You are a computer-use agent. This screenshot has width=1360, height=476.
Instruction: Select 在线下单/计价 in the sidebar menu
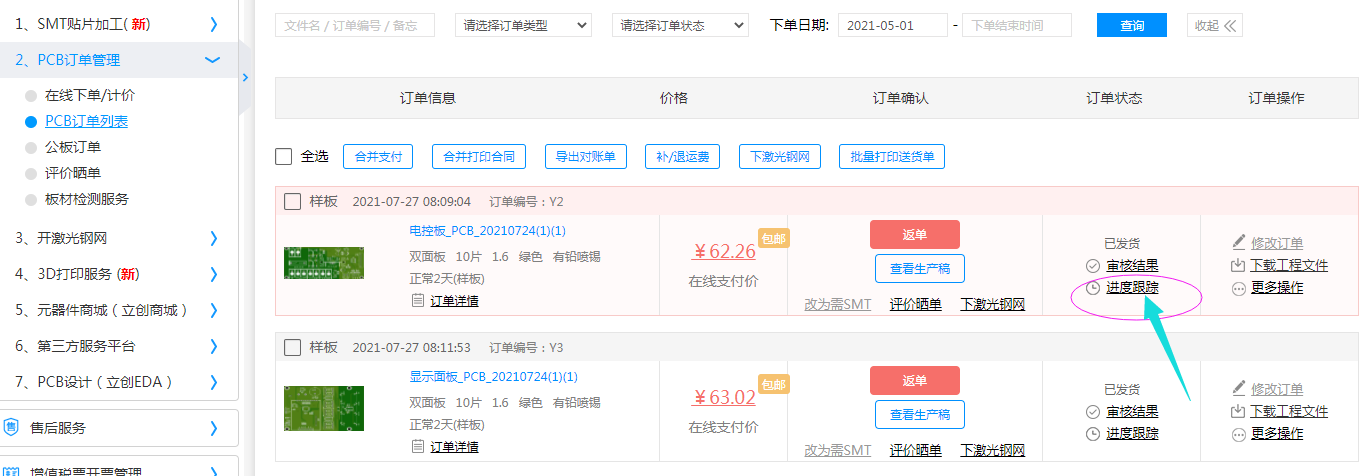89,96
